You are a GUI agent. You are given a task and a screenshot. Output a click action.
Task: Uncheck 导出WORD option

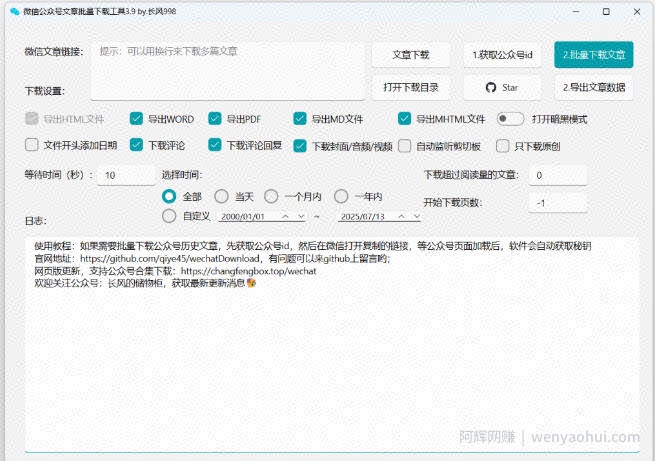click(x=137, y=119)
